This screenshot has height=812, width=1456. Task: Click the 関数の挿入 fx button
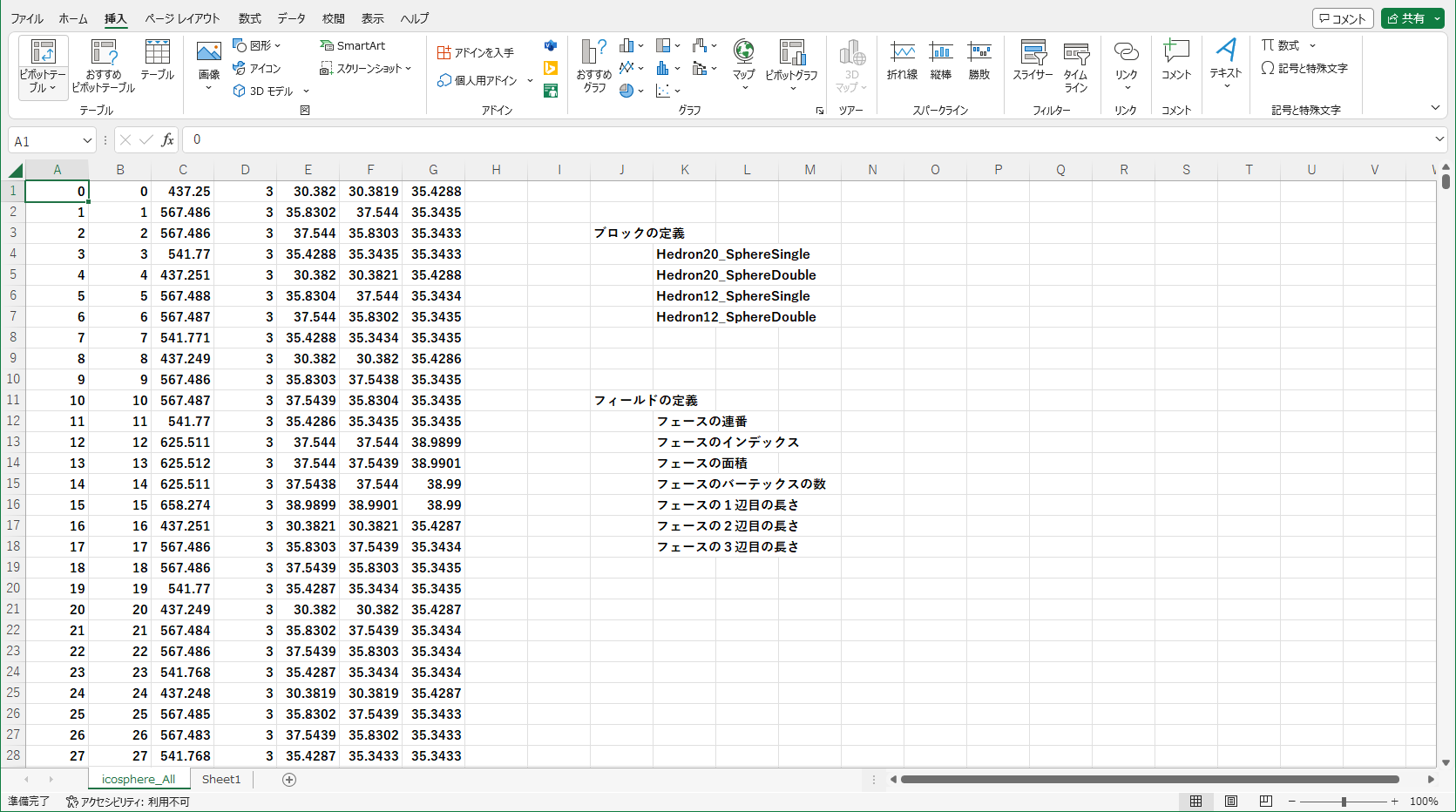pyautogui.click(x=167, y=139)
